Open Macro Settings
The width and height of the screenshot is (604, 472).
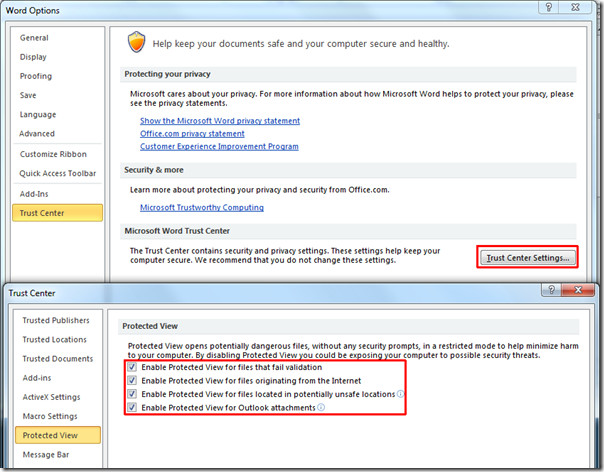click(x=58, y=416)
